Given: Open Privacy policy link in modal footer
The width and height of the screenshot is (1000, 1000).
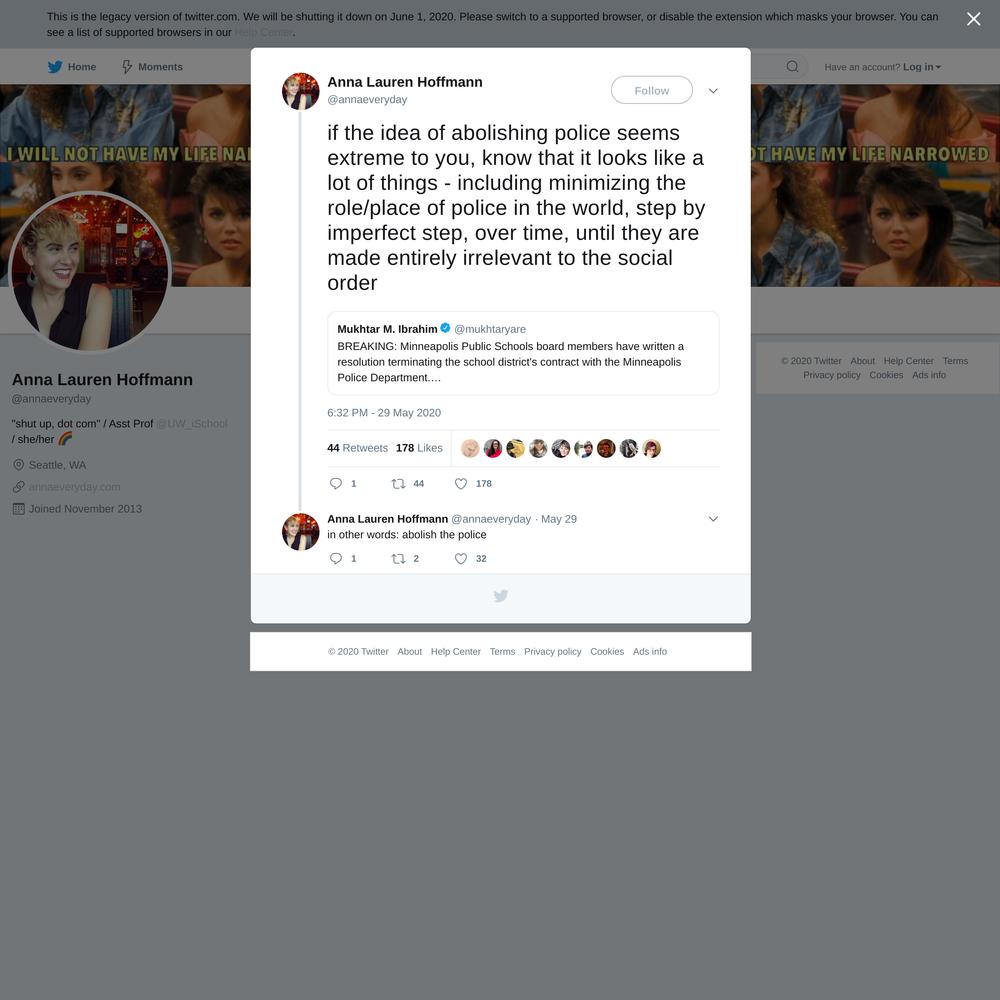Looking at the screenshot, I should click(552, 651).
